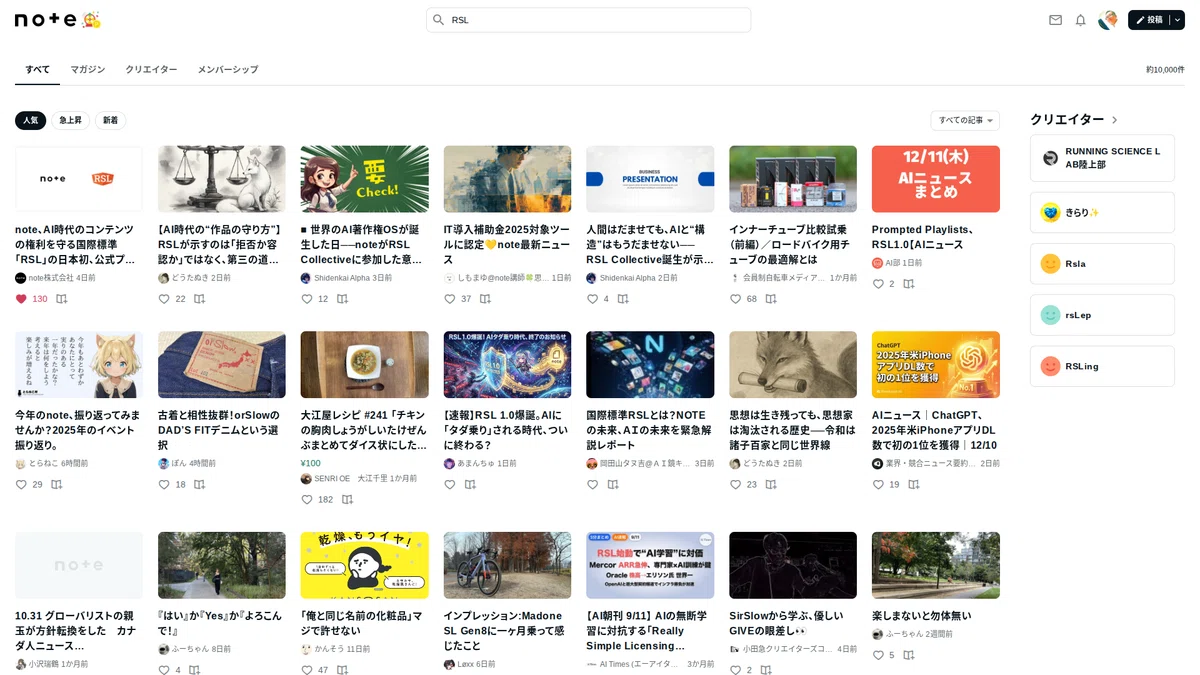Bookmark the 小田急クリエイターズ article with 2 likes
The height and width of the screenshot is (675, 1200).
tap(765, 670)
